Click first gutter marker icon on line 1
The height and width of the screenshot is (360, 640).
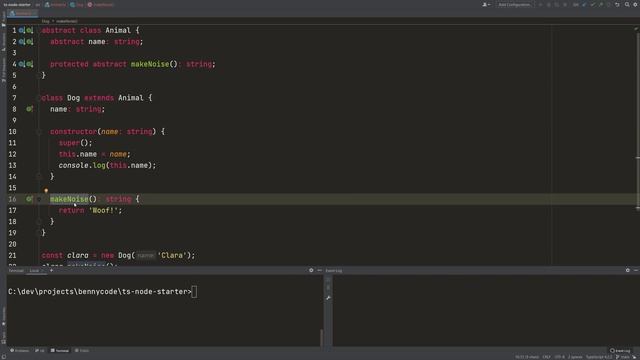[x=22, y=30]
